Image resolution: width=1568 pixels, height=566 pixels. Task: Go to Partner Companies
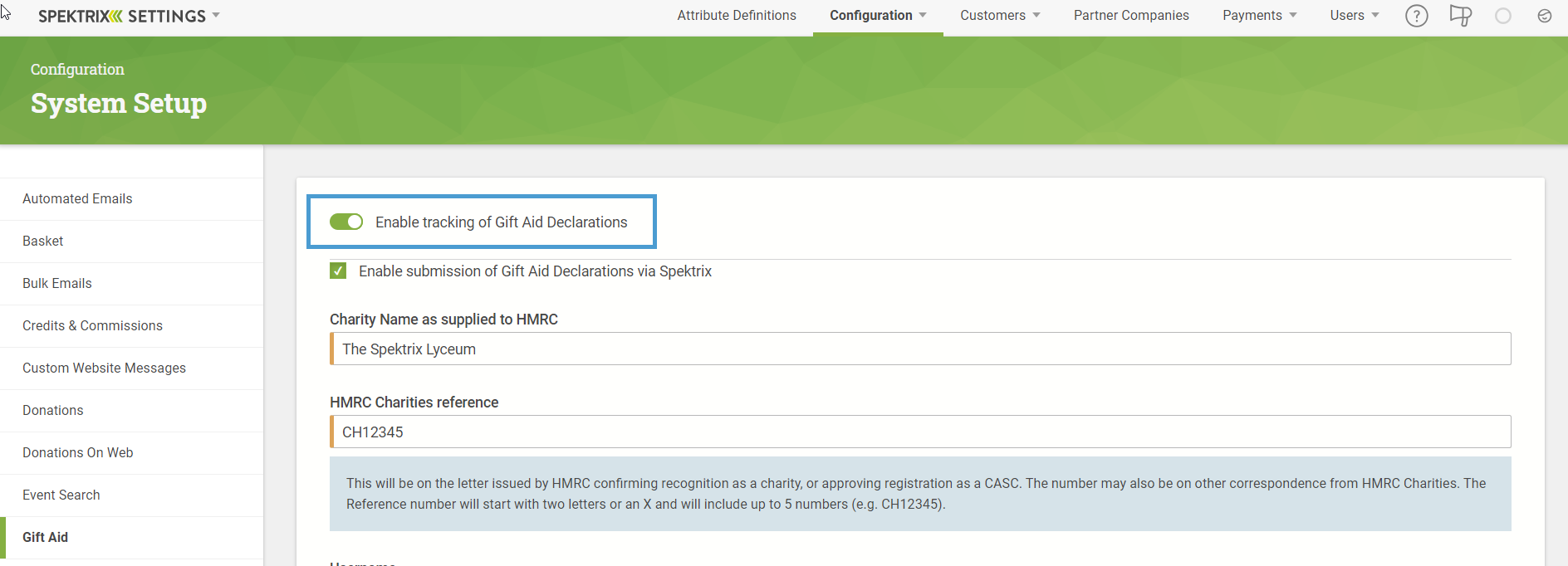(x=1131, y=16)
